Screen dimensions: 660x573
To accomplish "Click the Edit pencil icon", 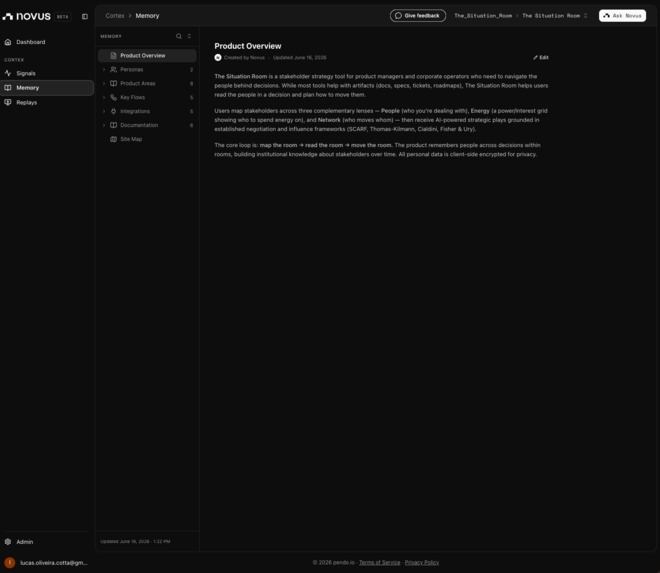I will pyautogui.click(x=535, y=57).
